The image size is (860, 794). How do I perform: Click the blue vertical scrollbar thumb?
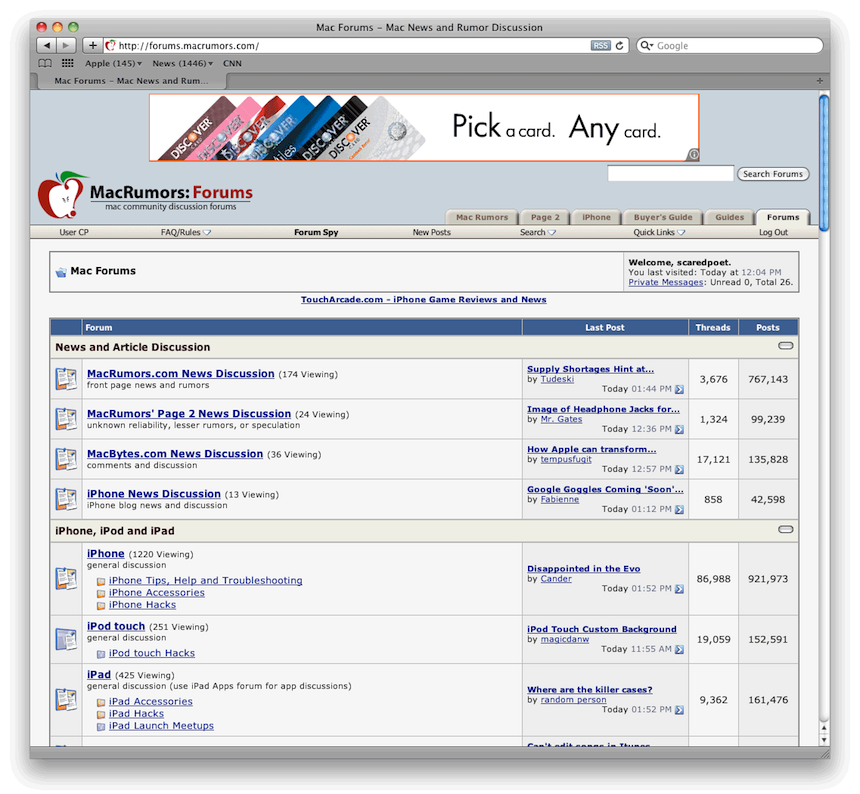coord(823,163)
